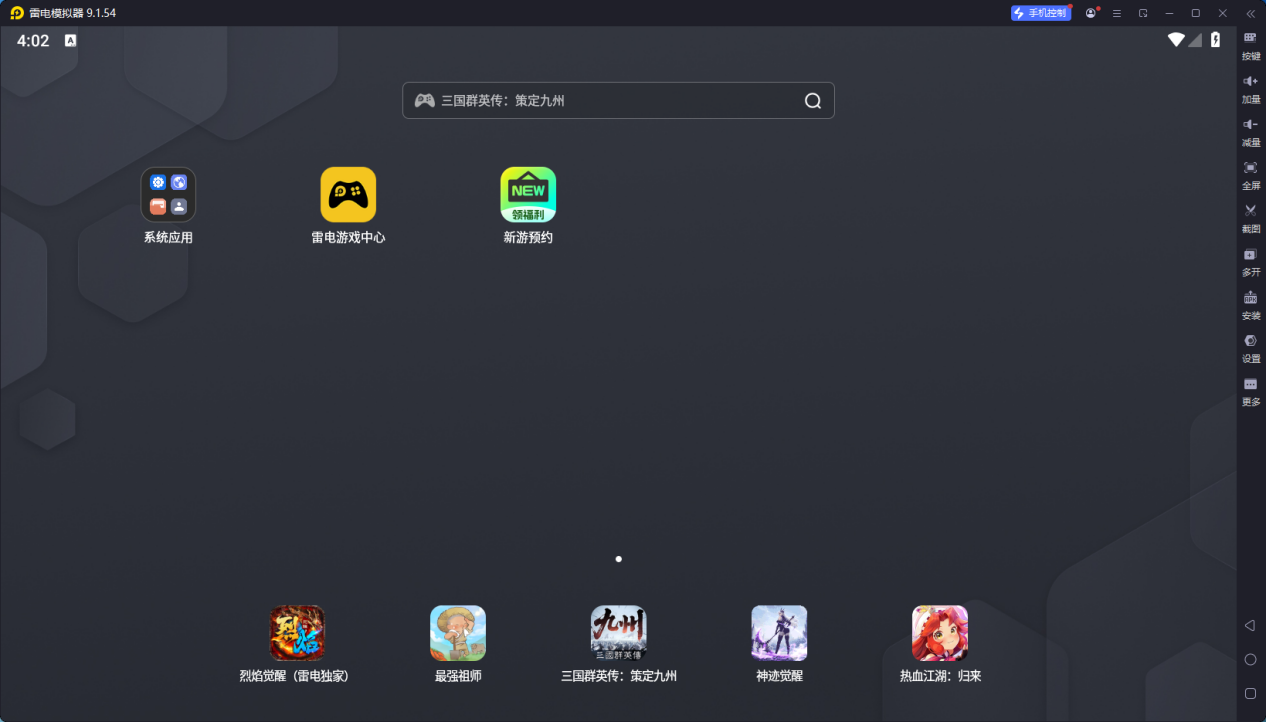Collapse the right sidebar with double-chevron
The width and height of the screenshot is (1266, 722).
point(1250,13)
